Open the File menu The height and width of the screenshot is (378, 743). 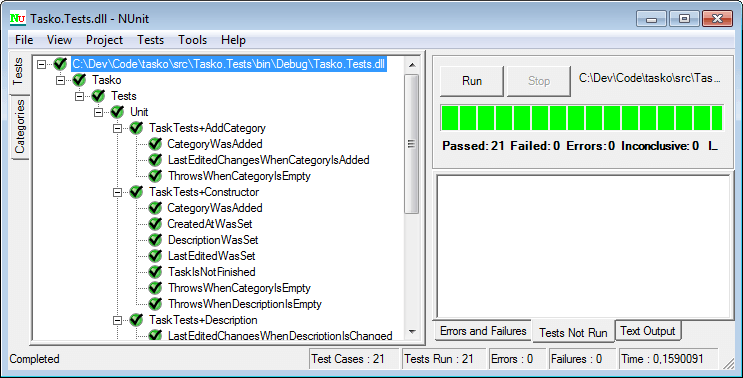tap(24, 40)
